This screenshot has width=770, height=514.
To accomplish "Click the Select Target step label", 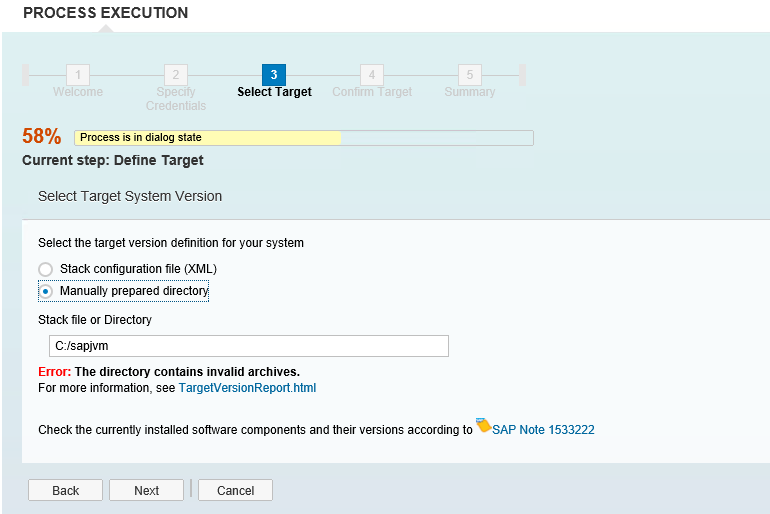I will 274,92.
